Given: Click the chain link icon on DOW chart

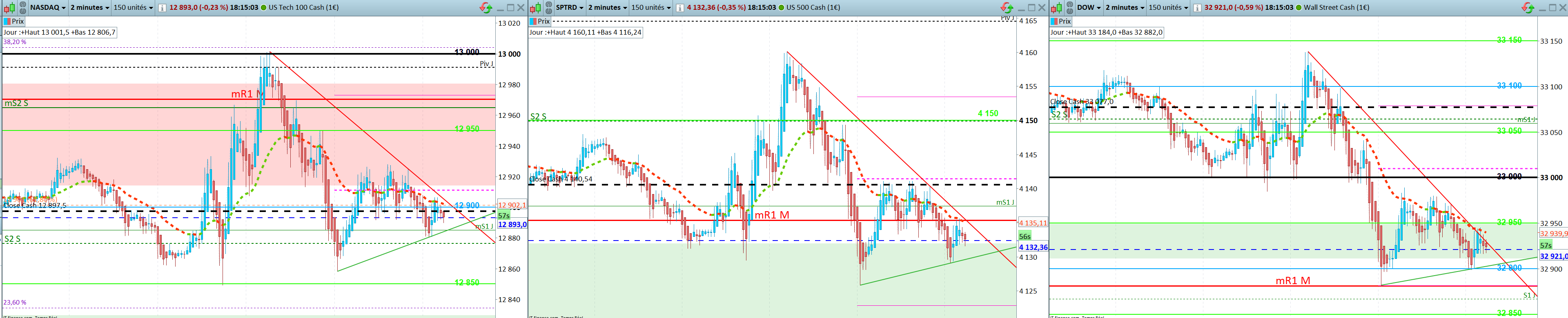Looking at the screenshot, I should (x=1069, y=8).
